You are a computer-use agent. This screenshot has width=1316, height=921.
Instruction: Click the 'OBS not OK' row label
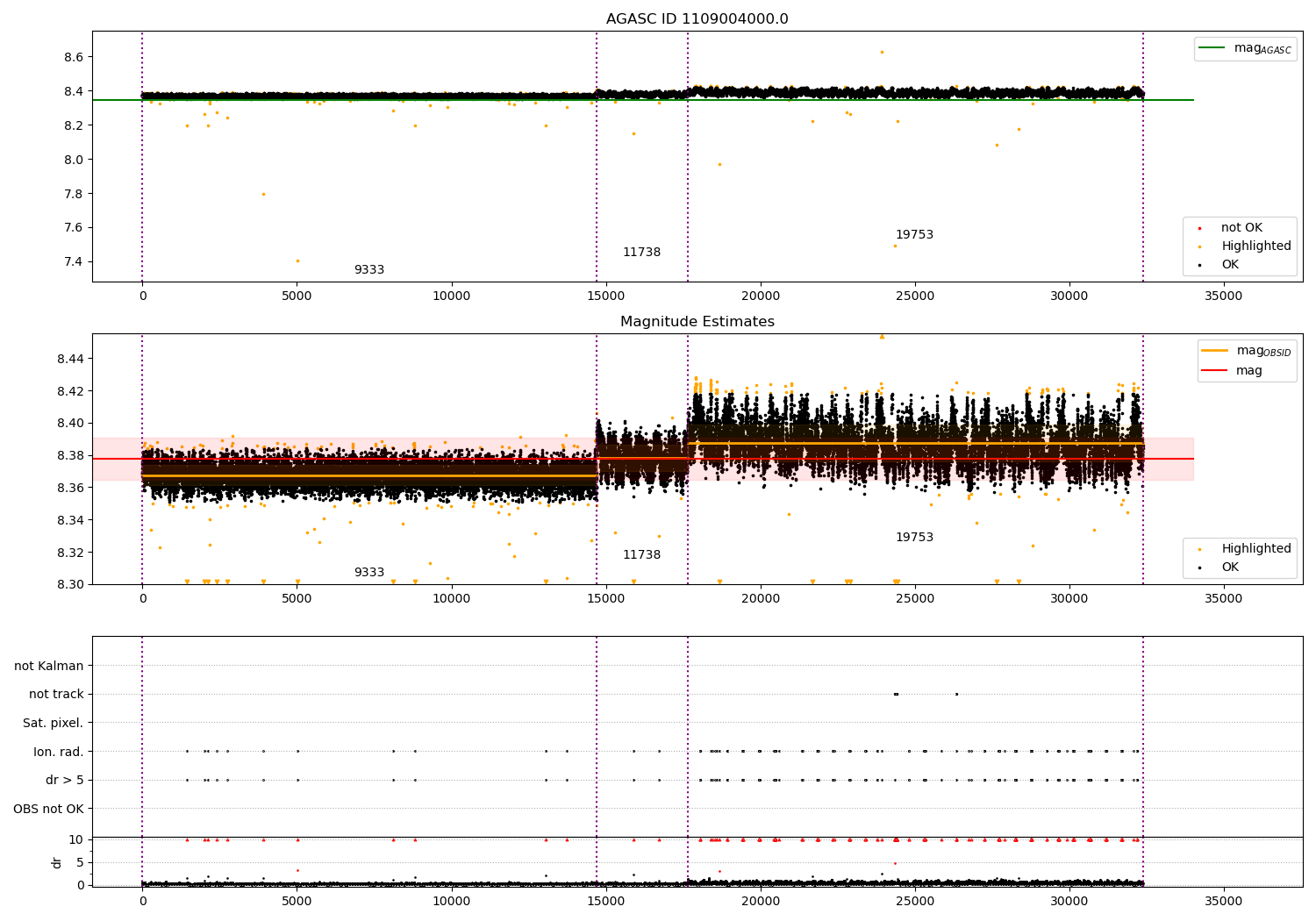(x=49, y=809)
